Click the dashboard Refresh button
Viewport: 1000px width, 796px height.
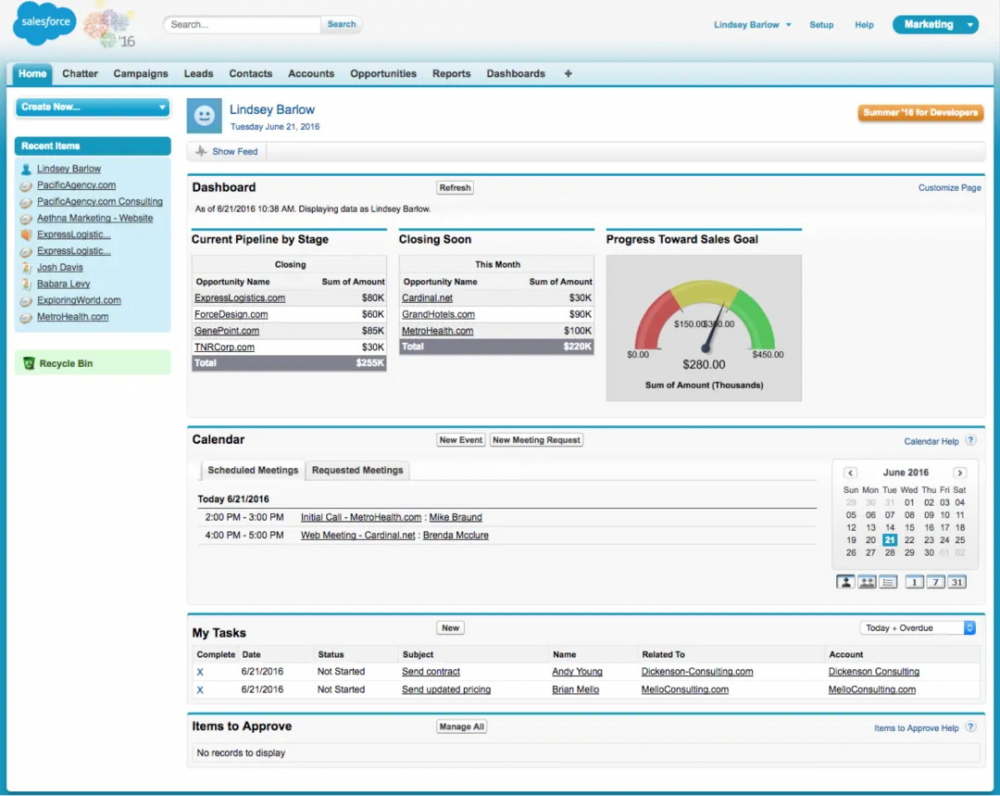455,188
